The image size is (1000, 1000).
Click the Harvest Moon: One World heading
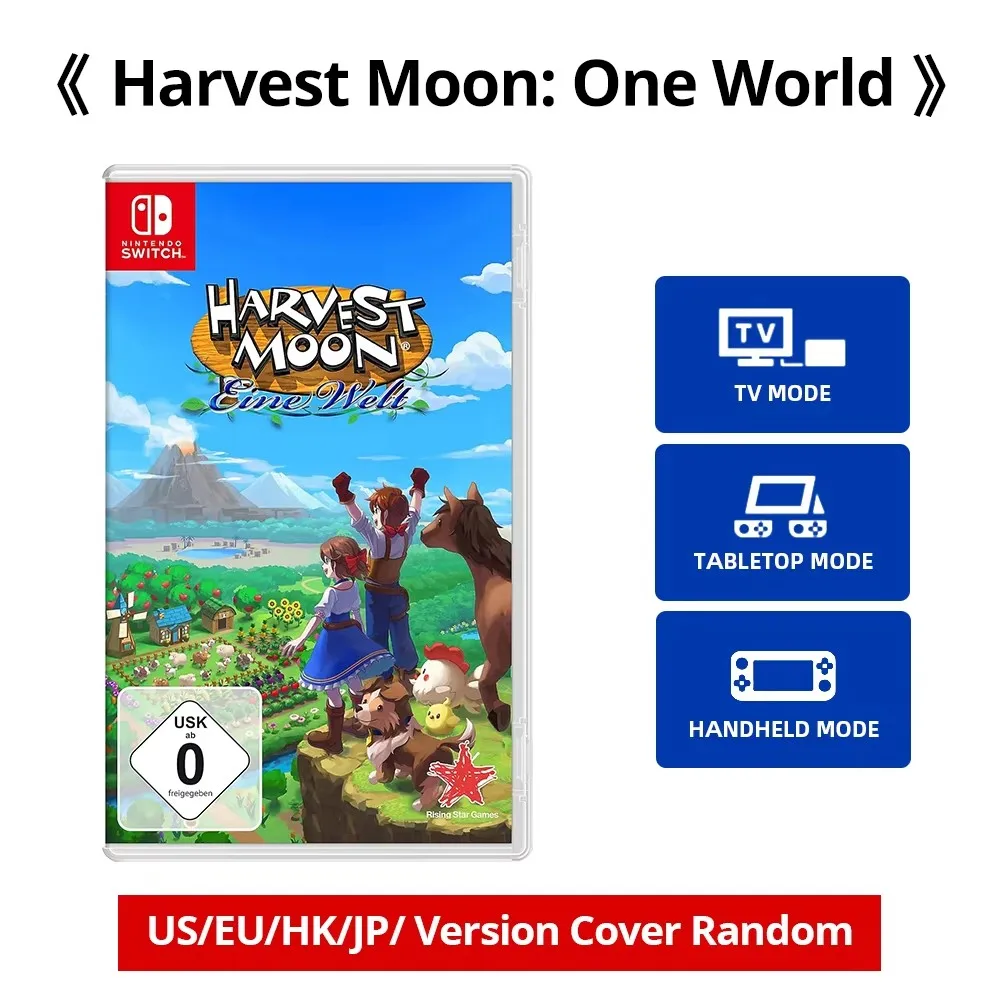tap(502, 84)
